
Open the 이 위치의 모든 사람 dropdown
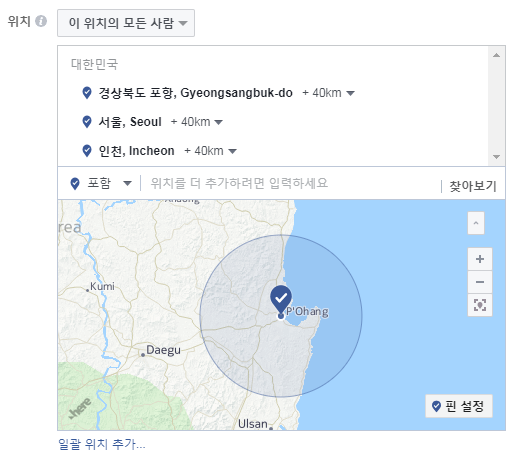click(x=126, y=23)
